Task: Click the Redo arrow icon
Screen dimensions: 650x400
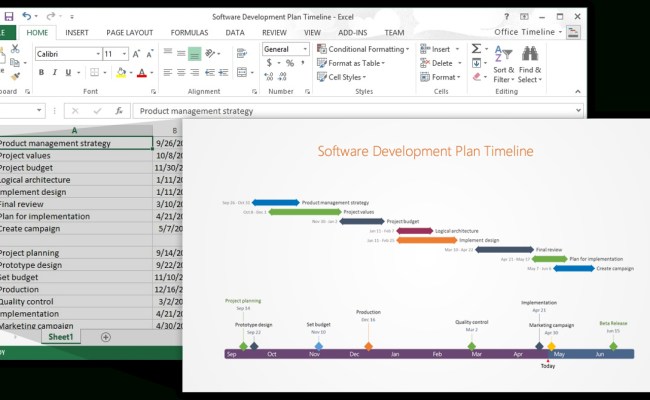Action: click(x=50, y=16)
